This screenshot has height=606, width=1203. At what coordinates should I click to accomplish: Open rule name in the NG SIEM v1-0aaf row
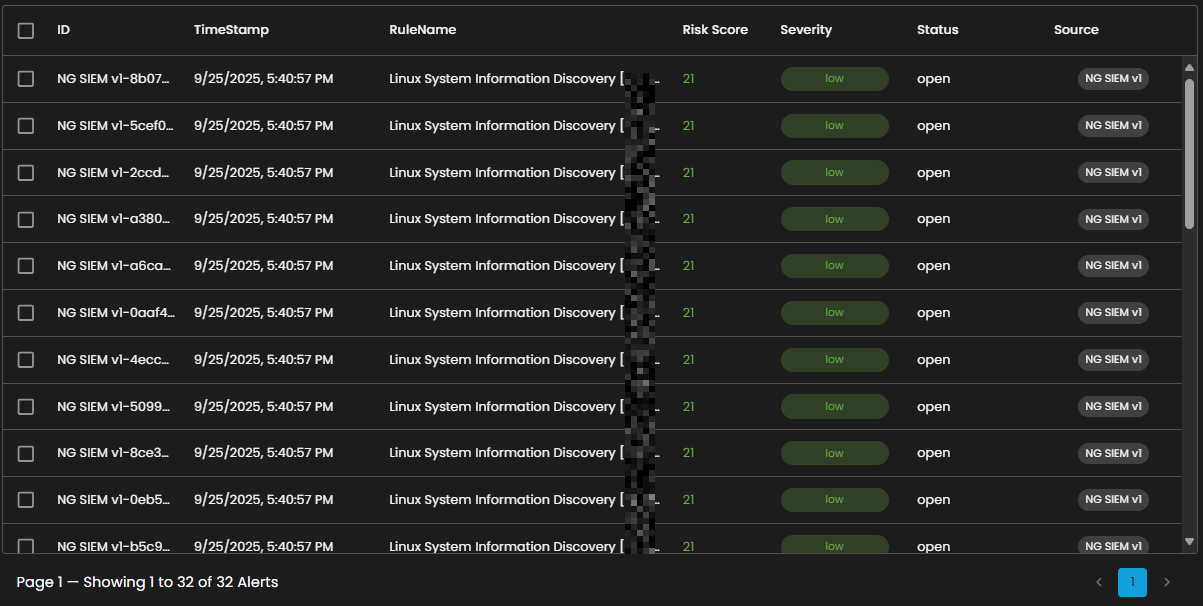[503, 313]
